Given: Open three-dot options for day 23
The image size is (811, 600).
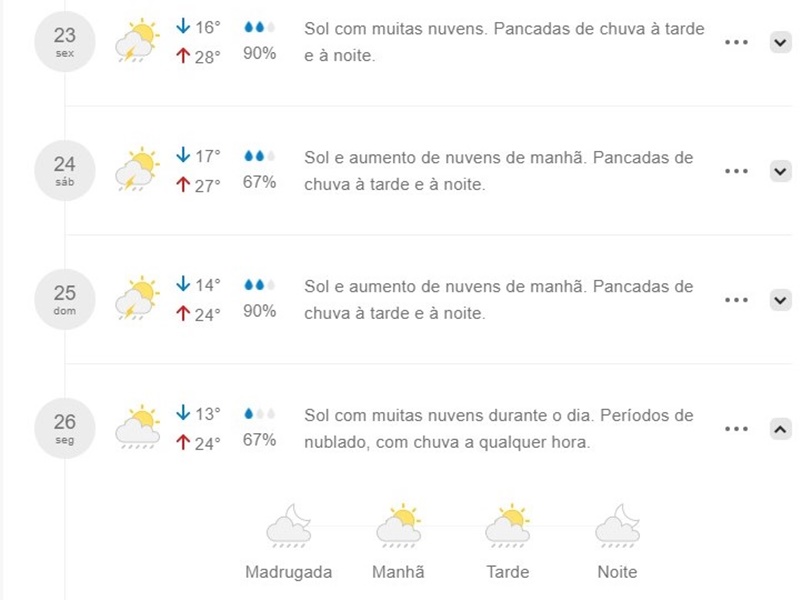Looking at the screenshot, I should click(x=736, y=42).
